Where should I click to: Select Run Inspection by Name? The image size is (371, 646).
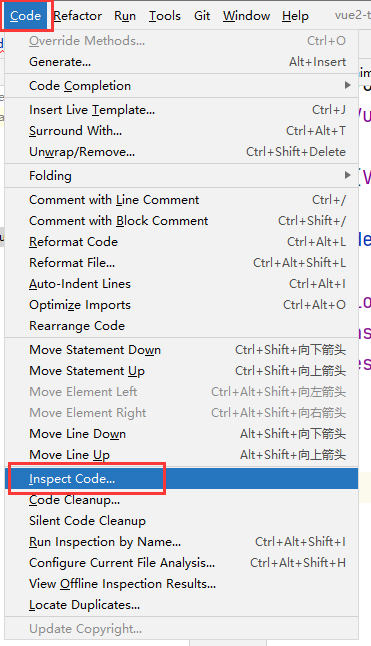(181, 541)
